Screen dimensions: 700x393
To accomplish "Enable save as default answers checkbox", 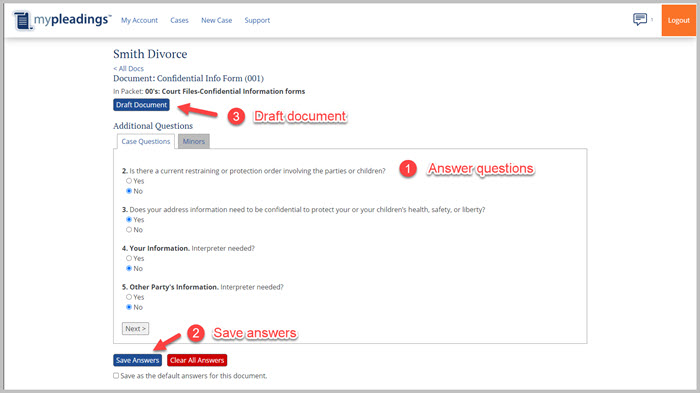I will (x=116, y=376).
